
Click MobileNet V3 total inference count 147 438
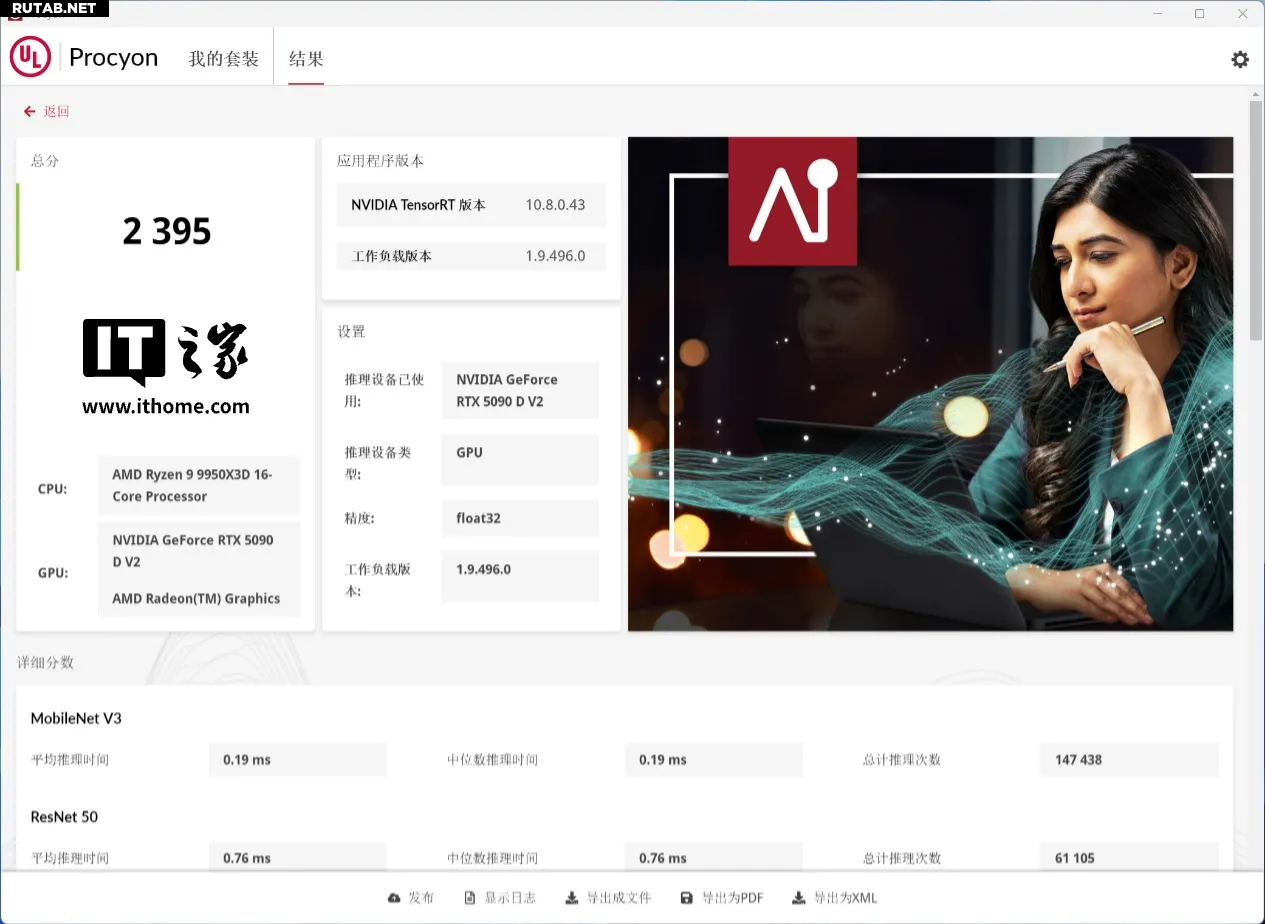click(x=1129, y=760)
